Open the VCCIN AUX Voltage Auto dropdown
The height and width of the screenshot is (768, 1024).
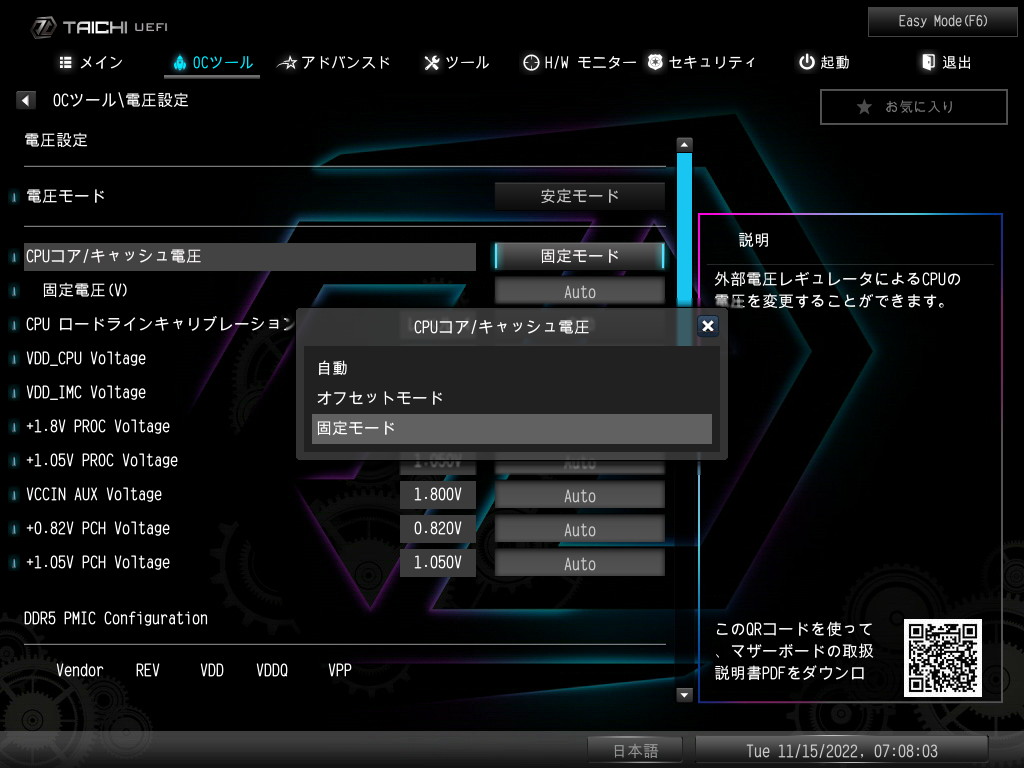point(579,496)
